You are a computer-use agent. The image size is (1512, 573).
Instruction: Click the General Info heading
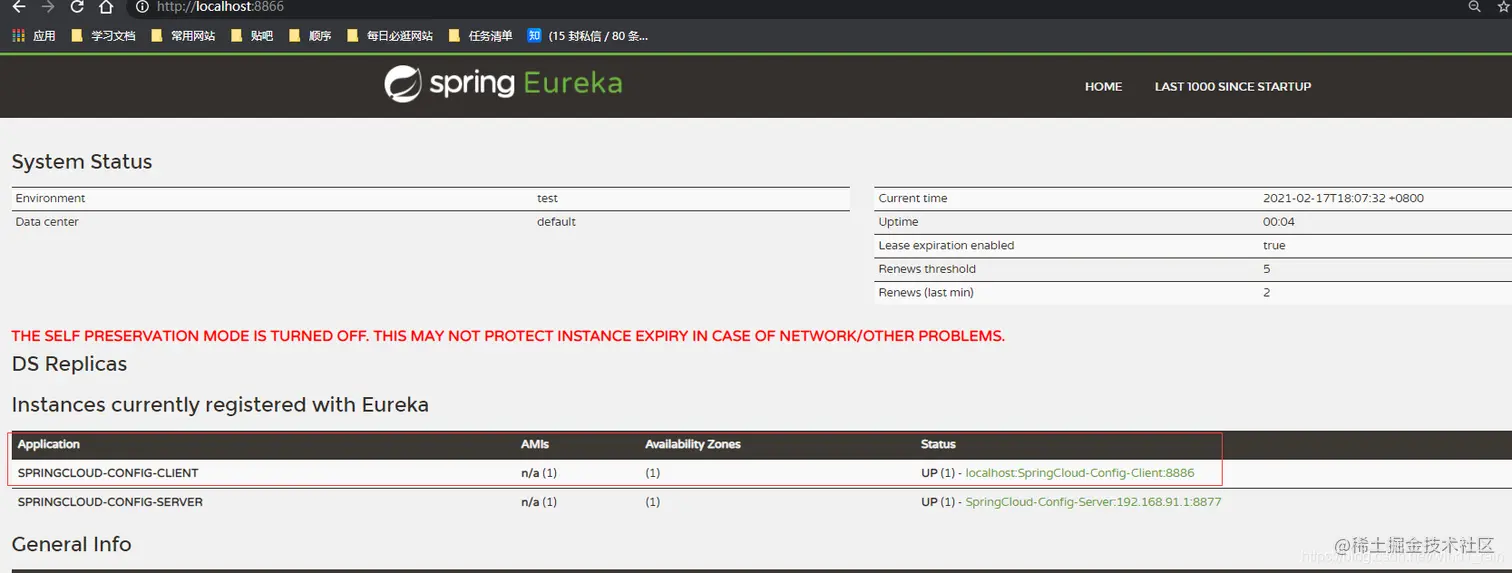pos(71,544)
